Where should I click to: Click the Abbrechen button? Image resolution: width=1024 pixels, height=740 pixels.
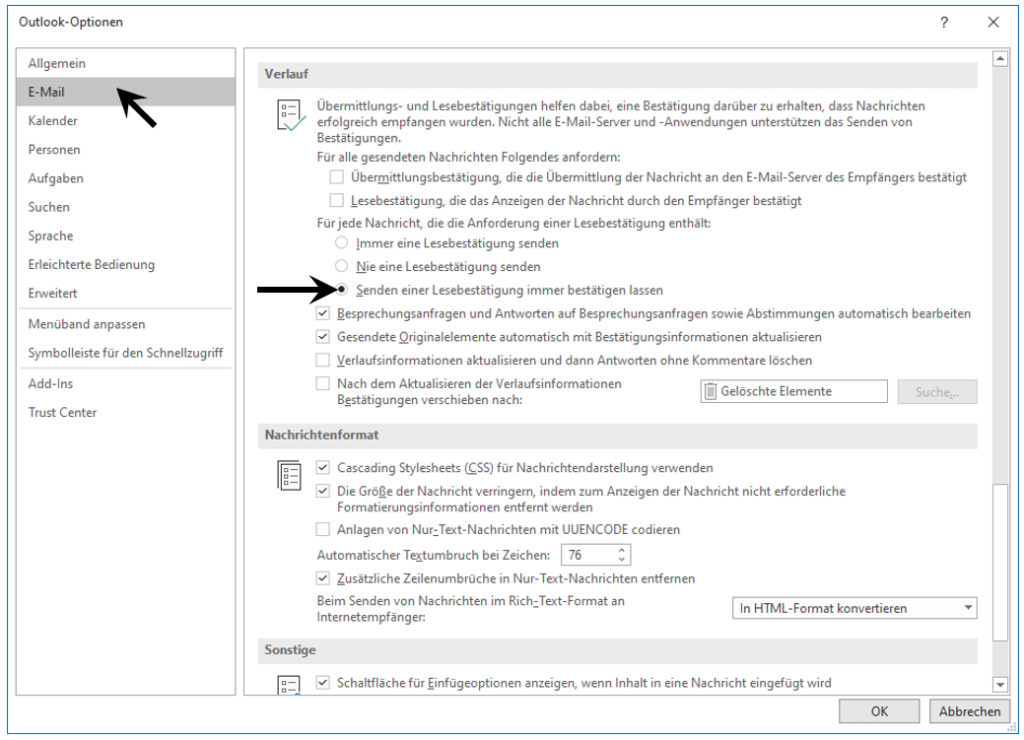[x=969, y=711]
